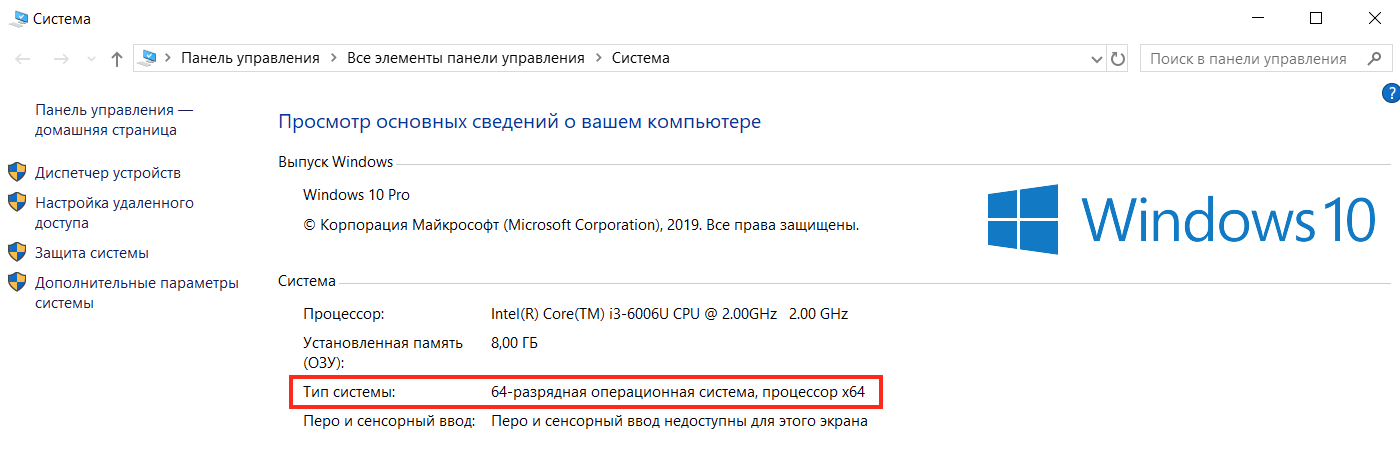Open the Настройка удаленного доступа link
The height and width of the screenshot is (449, 1400).
(114, 213)
